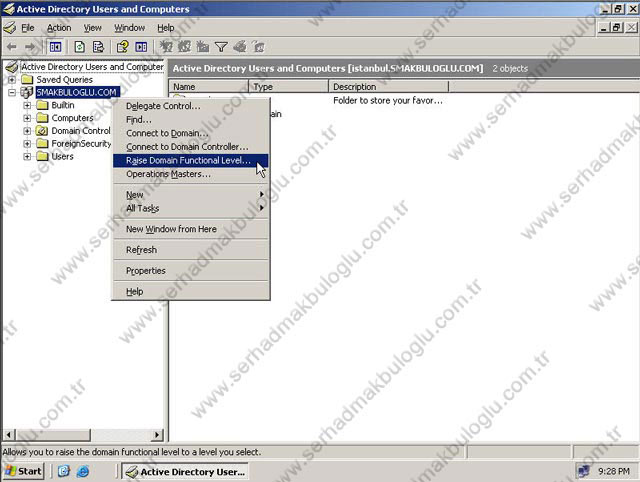Toggle the Show/Hide Console Tree button

[56, 47]
